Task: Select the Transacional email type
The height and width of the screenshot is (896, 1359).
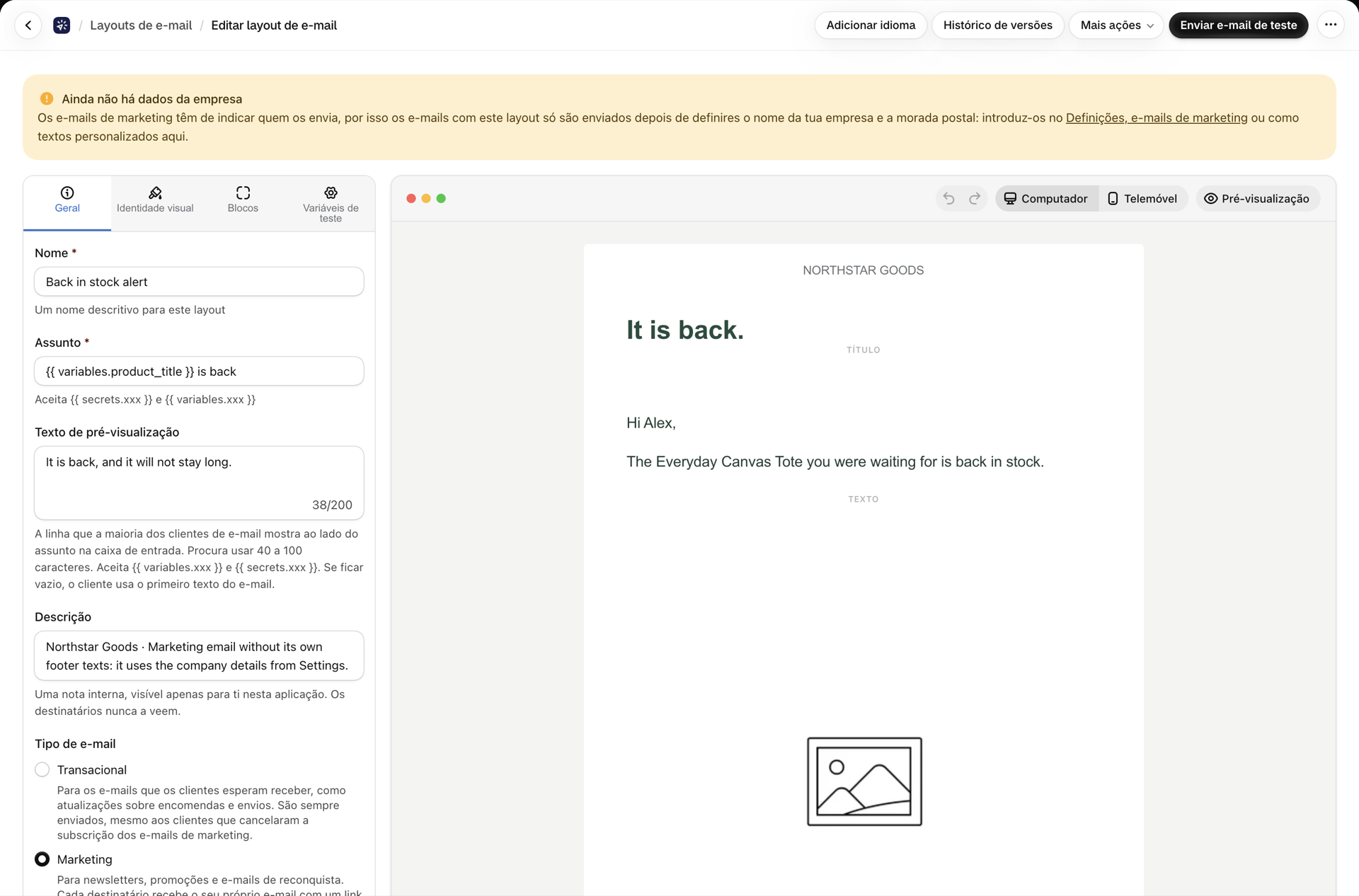Action: click(x=42, y=769)
